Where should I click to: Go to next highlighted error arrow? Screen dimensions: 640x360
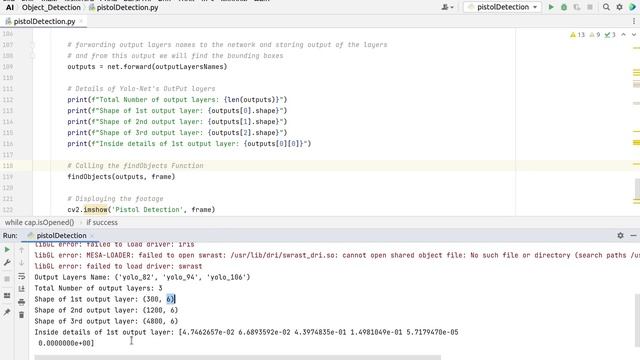(634, 35)
